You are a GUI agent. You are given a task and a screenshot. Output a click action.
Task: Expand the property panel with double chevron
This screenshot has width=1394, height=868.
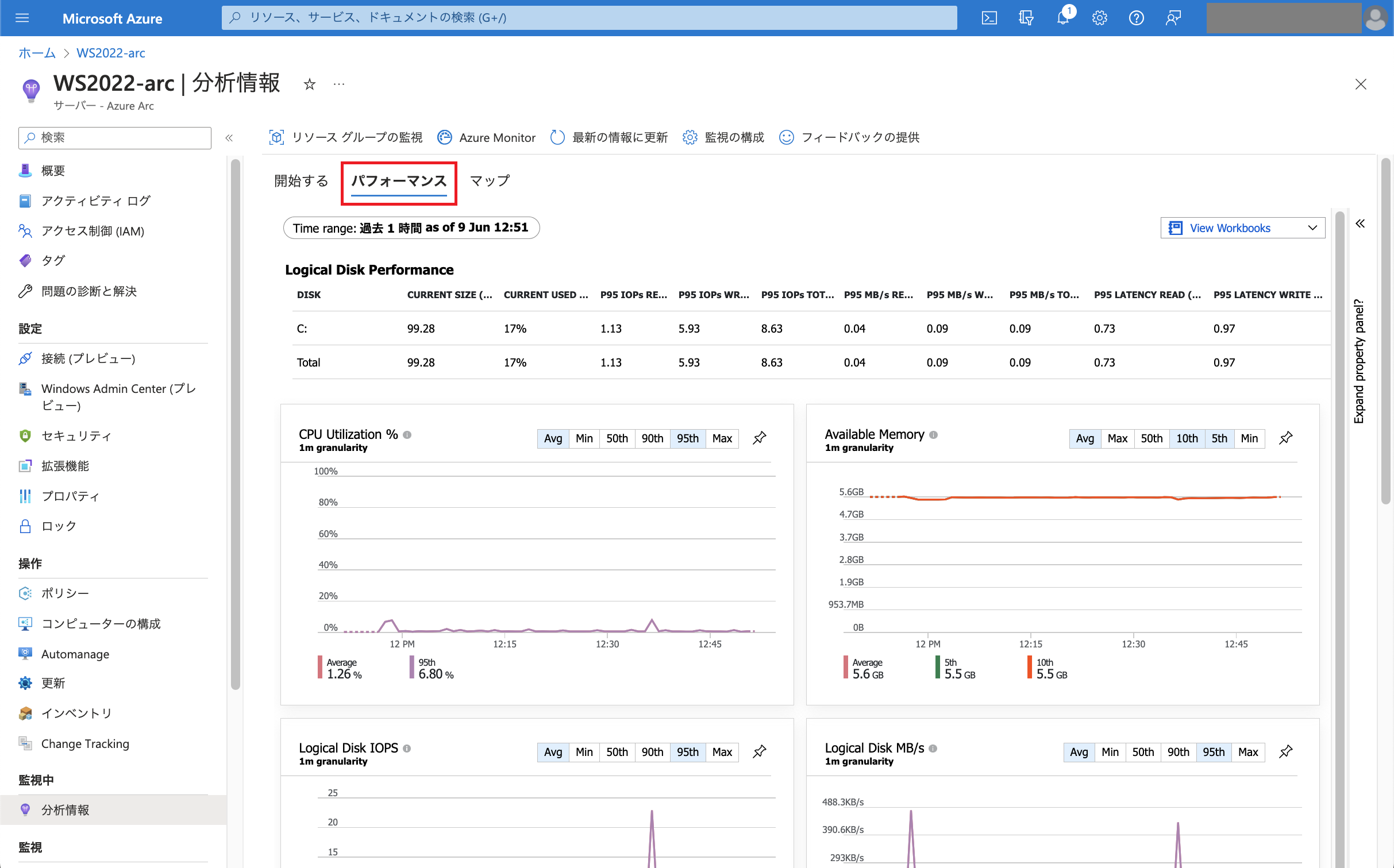coord(1360,223)
